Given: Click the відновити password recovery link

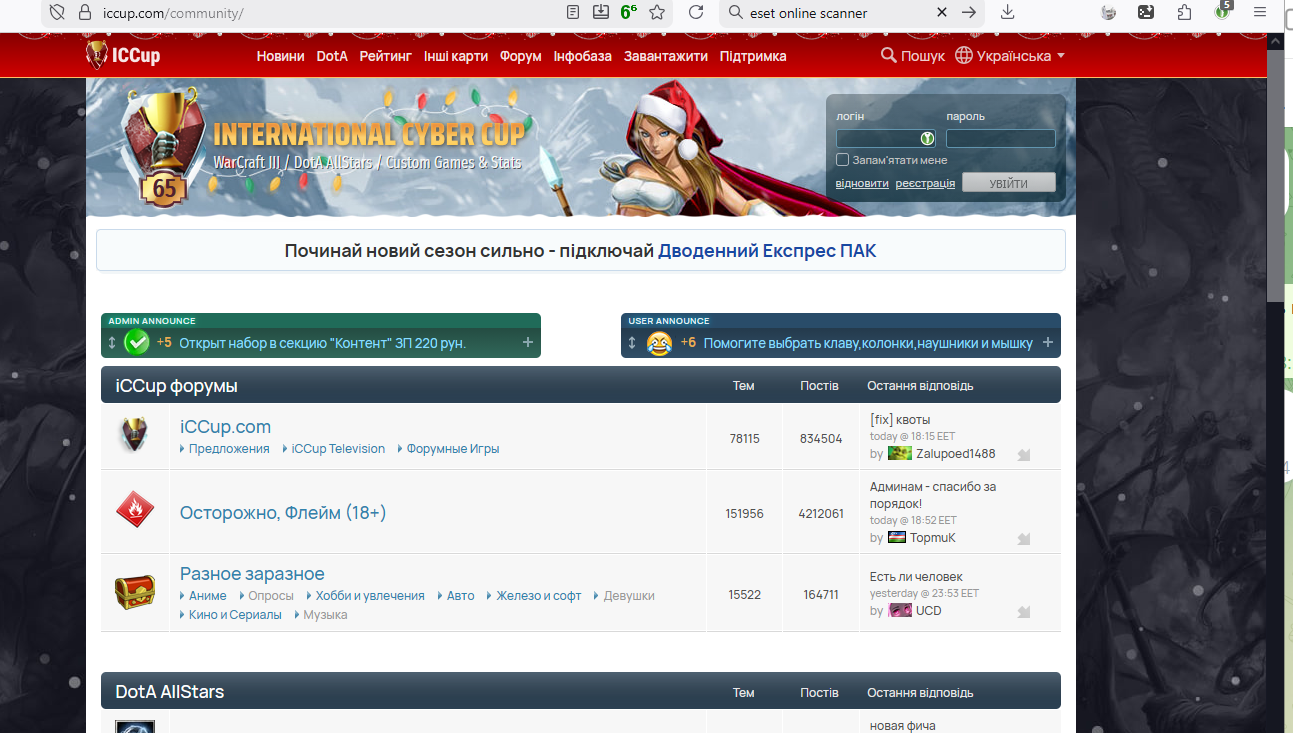Looking at the screenshot, I should [862, 183].
